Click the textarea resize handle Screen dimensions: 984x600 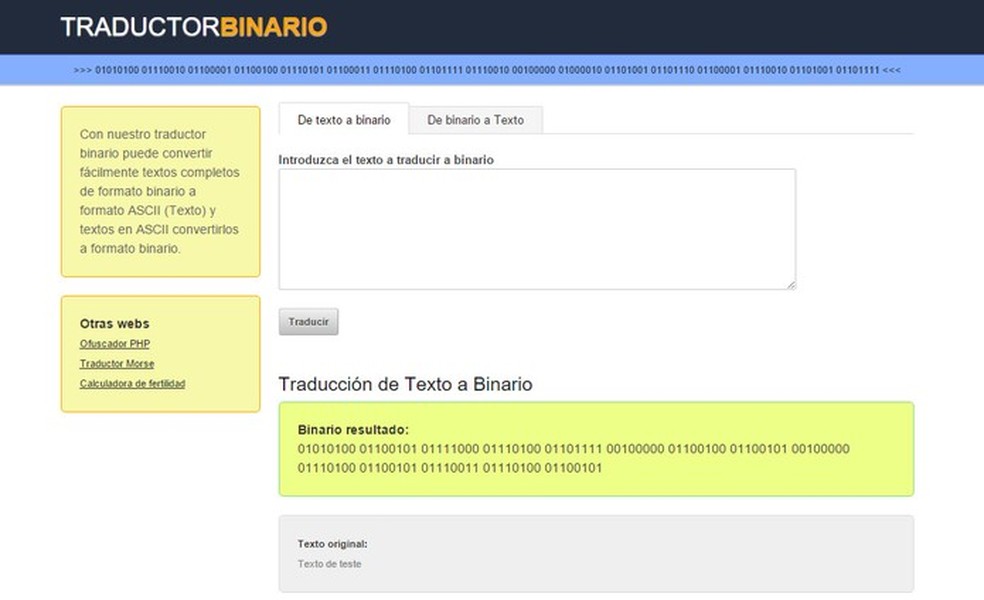click(791, 285)
